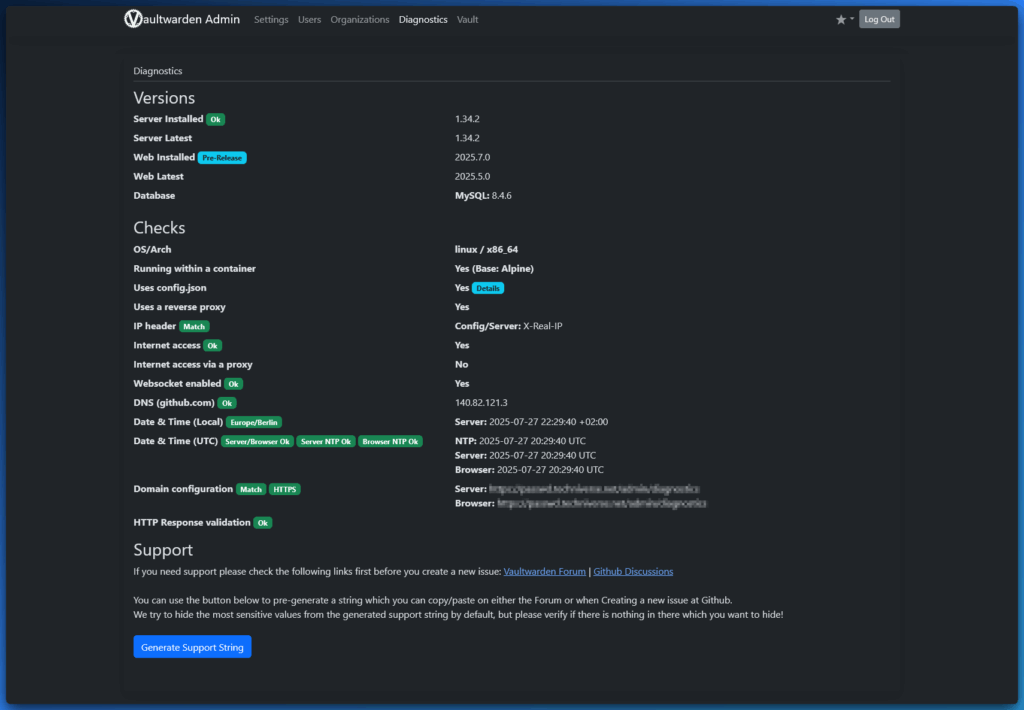The height and width of the screenshot is (710, 1024).
Task: Open the star theme selector dropdown
Action: point(844,20)
